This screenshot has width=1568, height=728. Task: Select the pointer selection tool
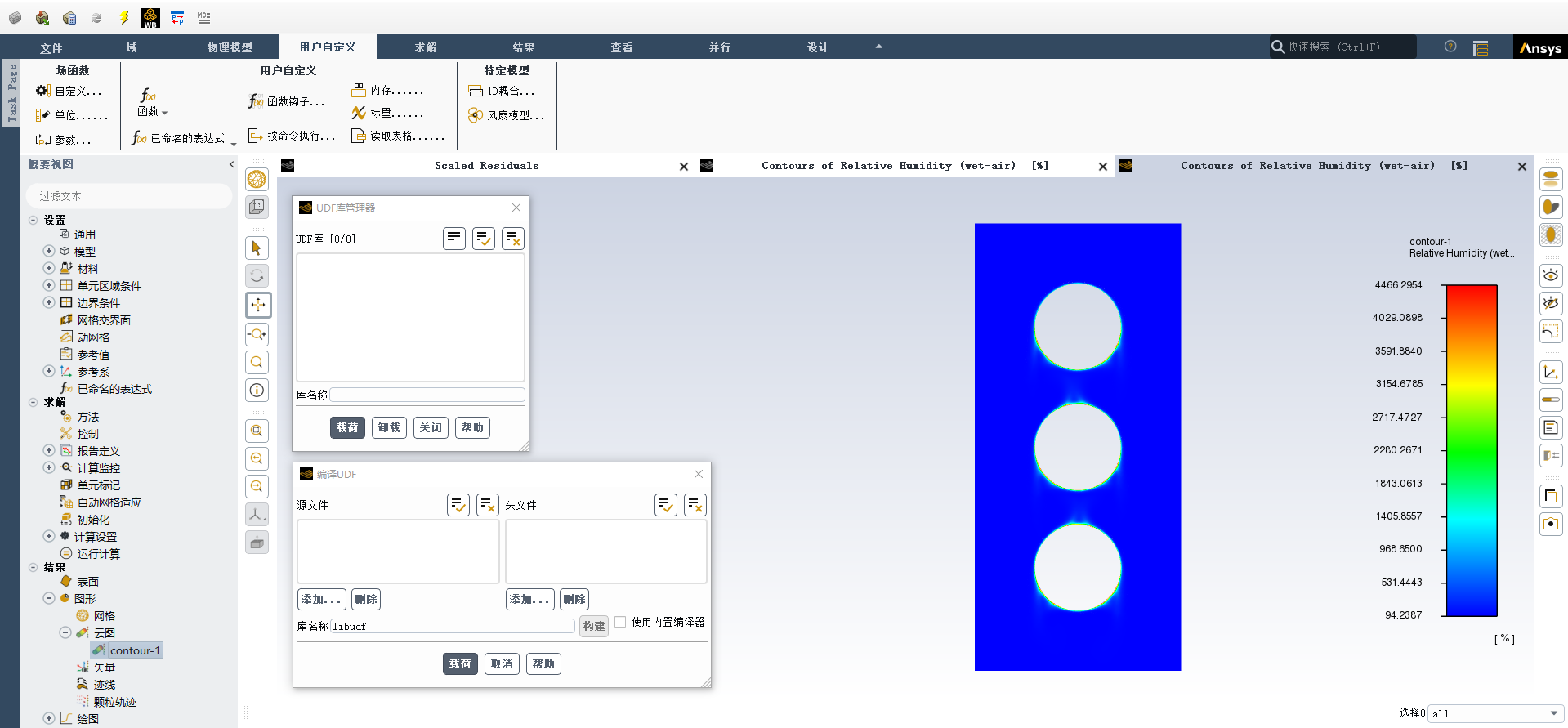coord(257,248)
